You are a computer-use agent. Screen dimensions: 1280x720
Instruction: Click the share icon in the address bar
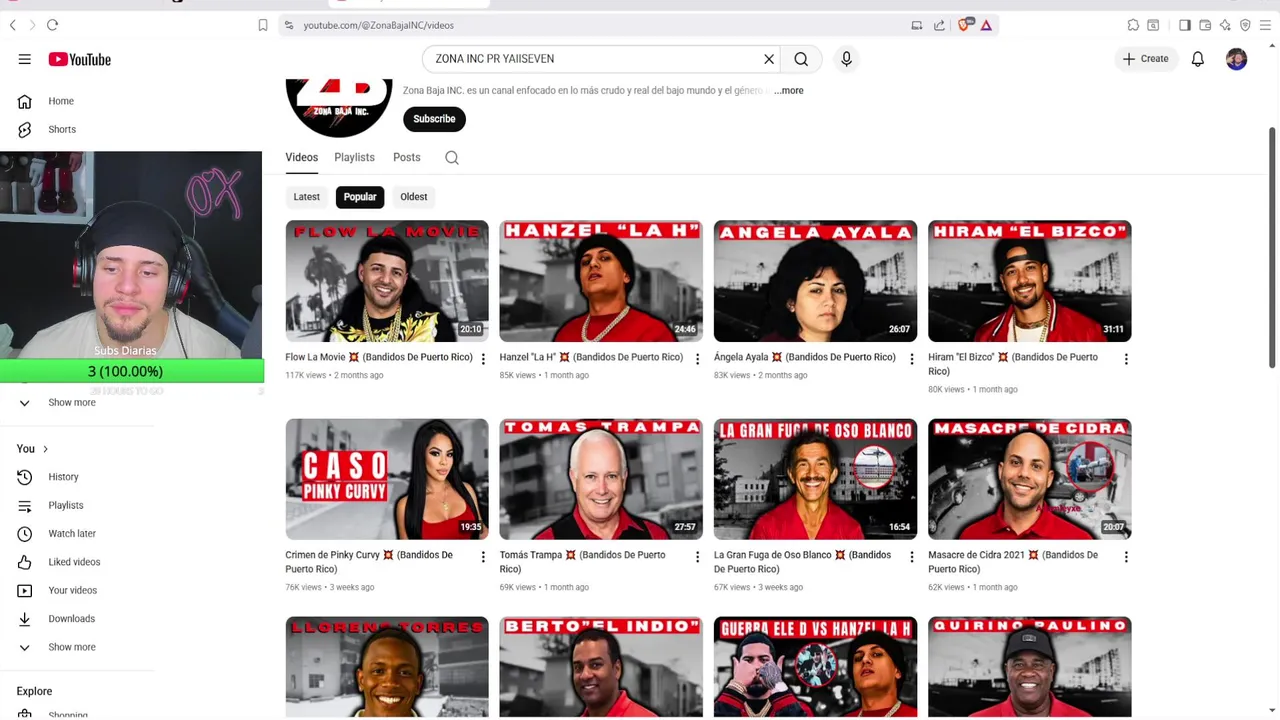click(939, 25)
